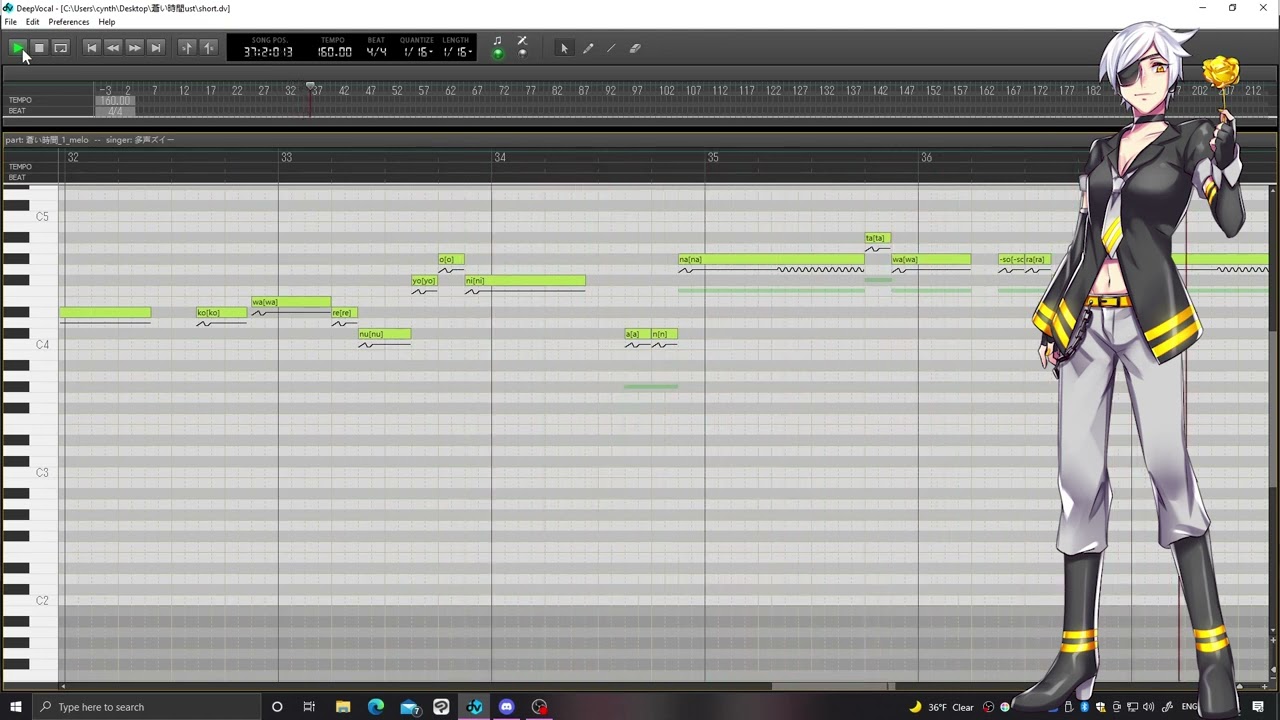Select the eraser tool
The height and width of the screenshot is (720, 1280).
click(x=635, y=48)
